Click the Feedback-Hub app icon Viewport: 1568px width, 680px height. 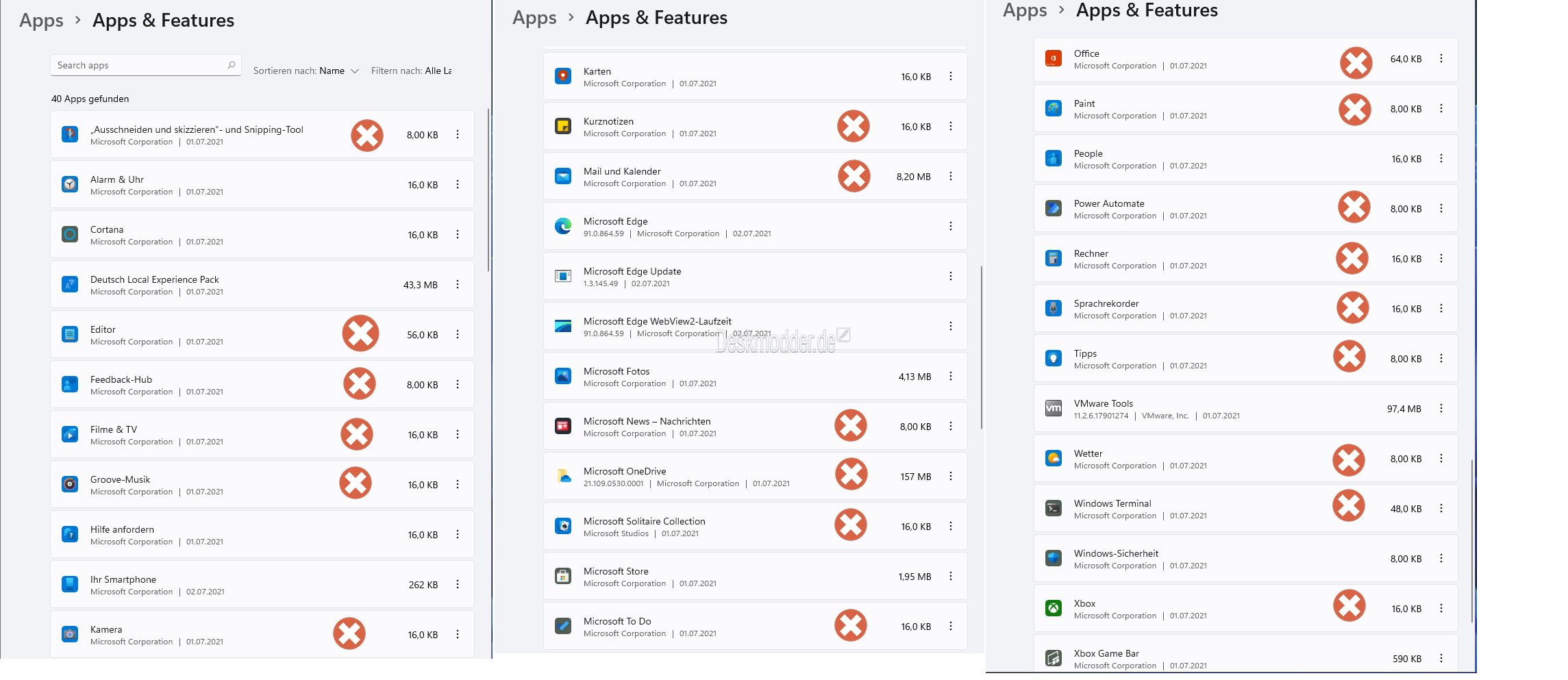tap(70, 384)
